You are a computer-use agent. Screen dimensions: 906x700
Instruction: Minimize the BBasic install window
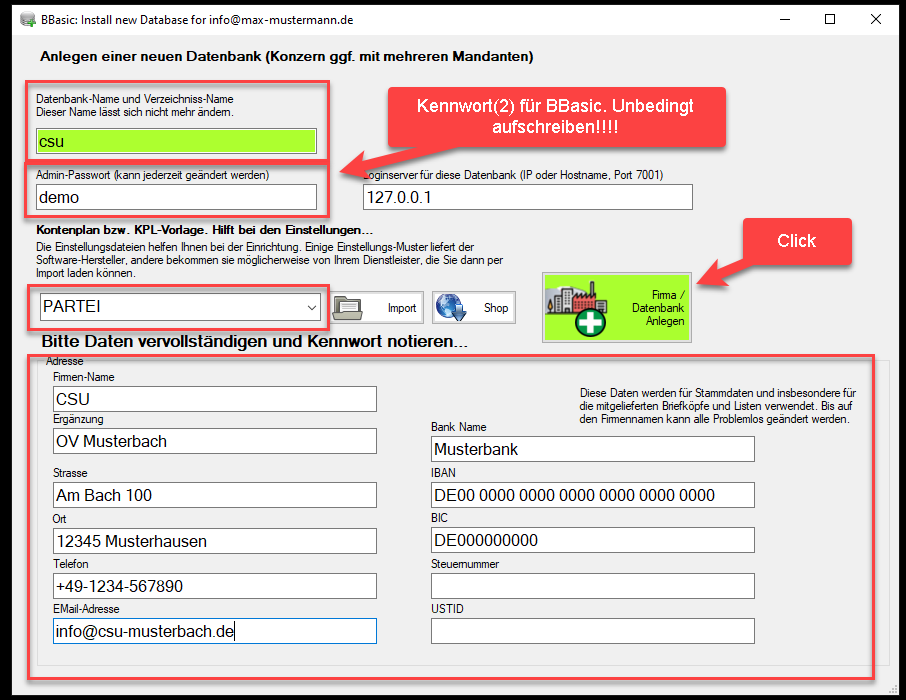[785, 20]
